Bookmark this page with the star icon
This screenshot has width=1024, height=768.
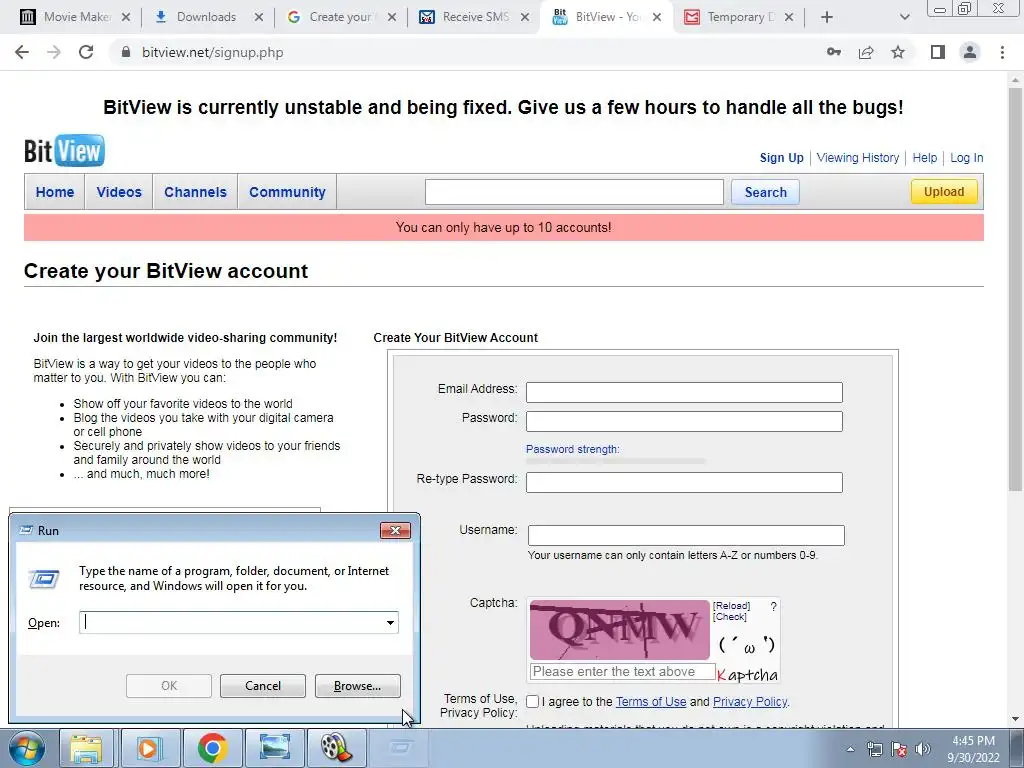pos(898,52)
